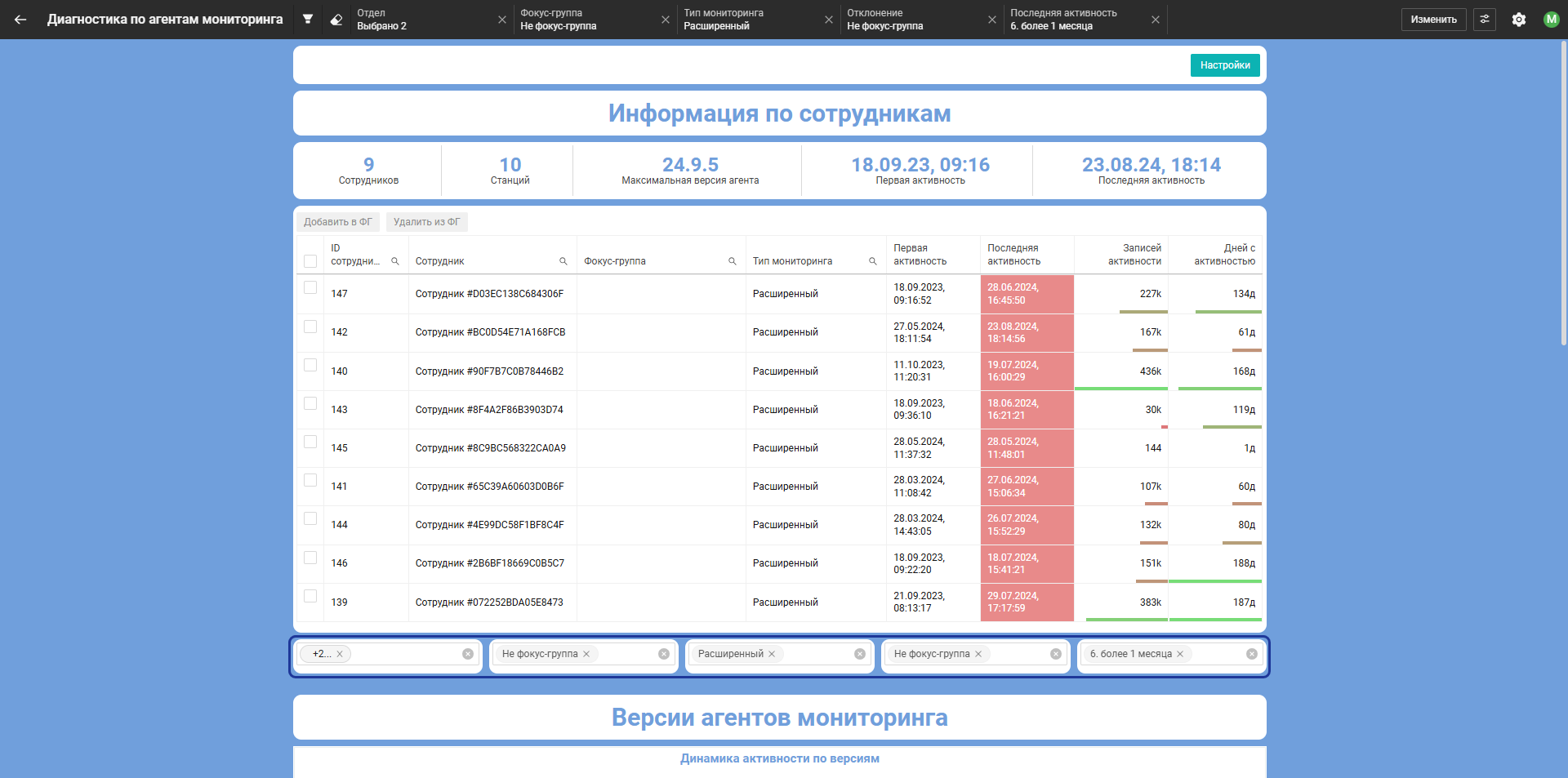Click the page vertical scrollbar
This screenshot has height=778, width=1568.
1563,193
